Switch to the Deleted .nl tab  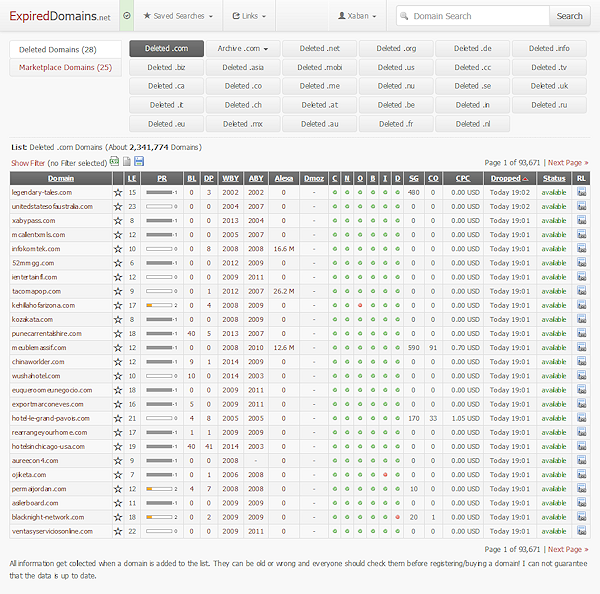click(473, 124)
